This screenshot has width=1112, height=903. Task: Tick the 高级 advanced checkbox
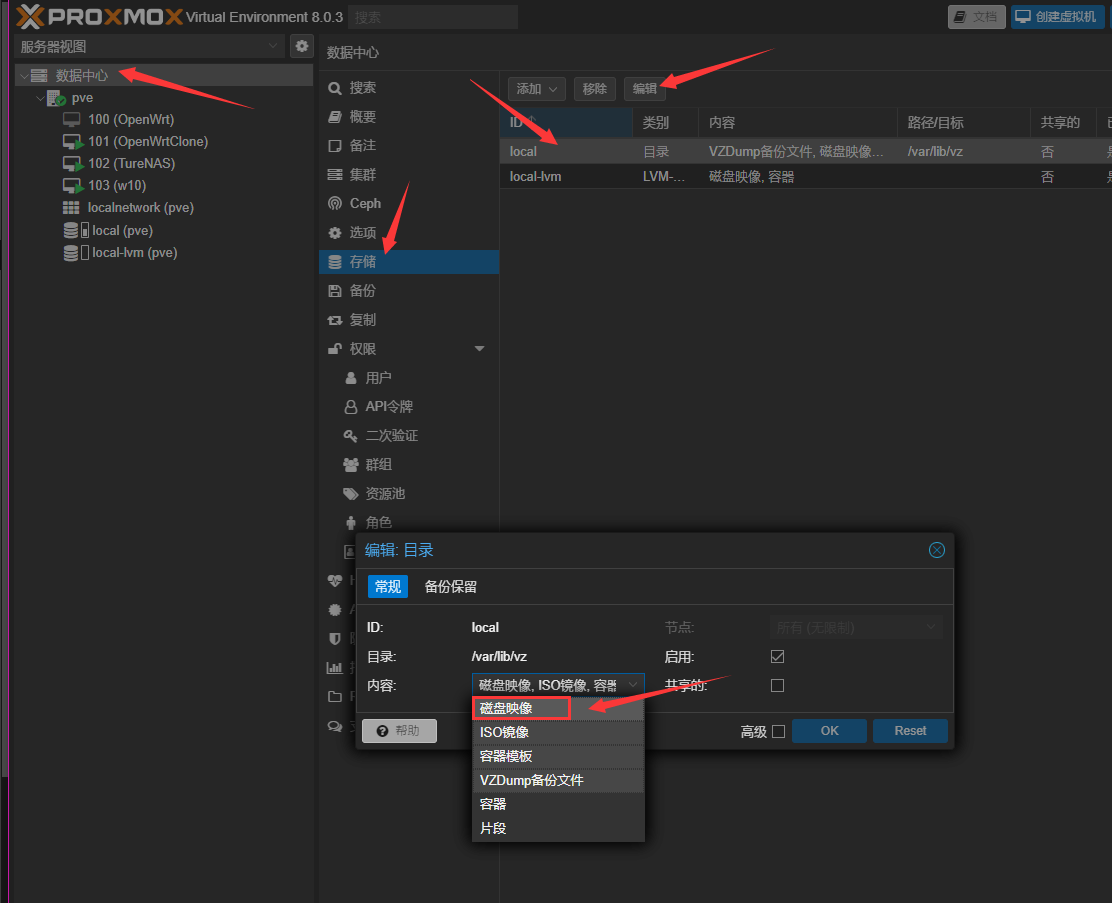click(x=779, y=732)
